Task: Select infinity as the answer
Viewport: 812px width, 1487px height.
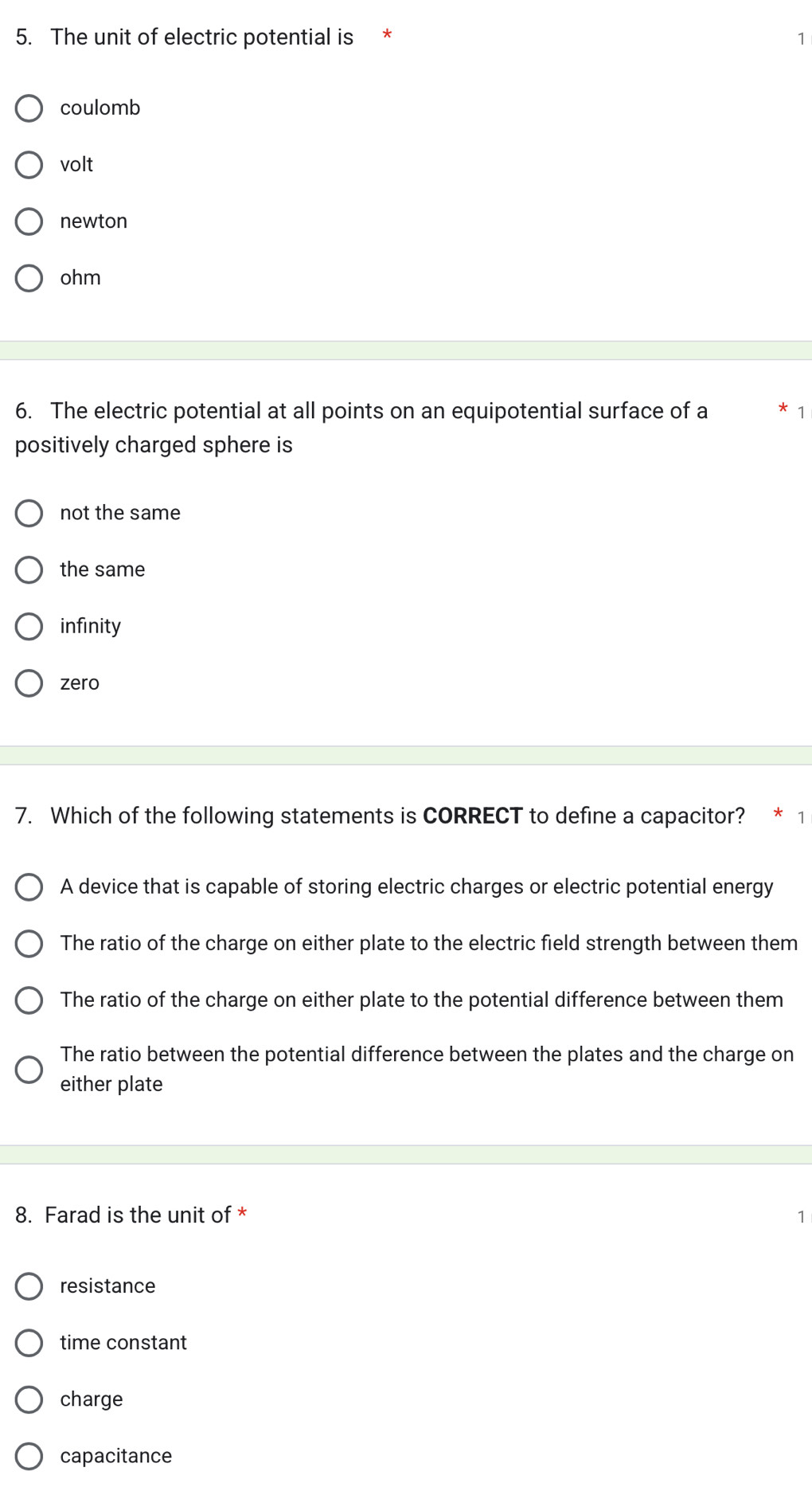Action: [x=29, y=626]
